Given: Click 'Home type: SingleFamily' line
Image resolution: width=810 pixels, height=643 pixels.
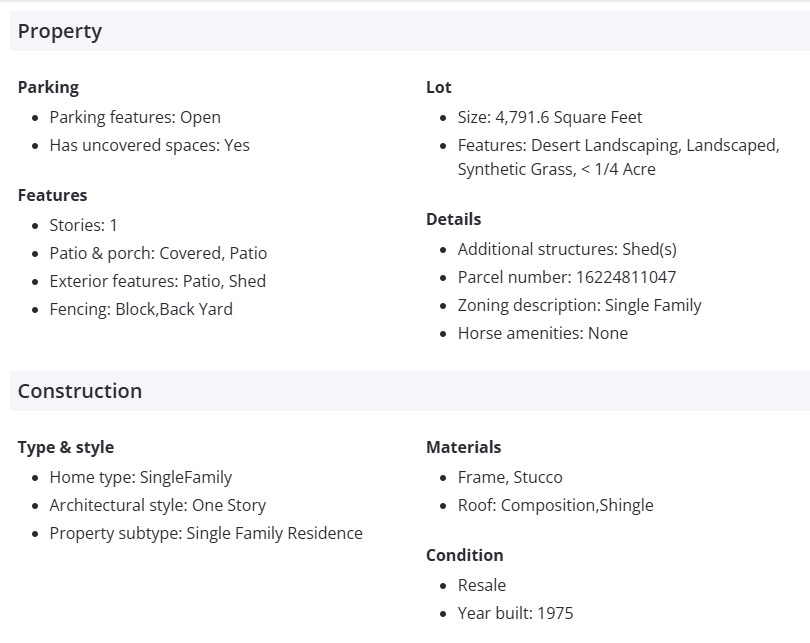Looking at the screenshot, I should [141, 477].
